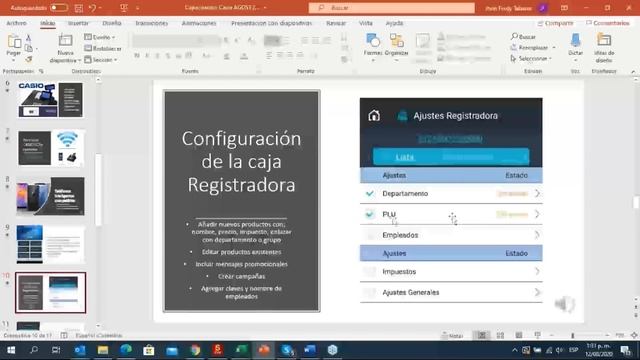Toggle the Autoguardado switch
This screenshot has width=640, height=360.
[59, 8]
